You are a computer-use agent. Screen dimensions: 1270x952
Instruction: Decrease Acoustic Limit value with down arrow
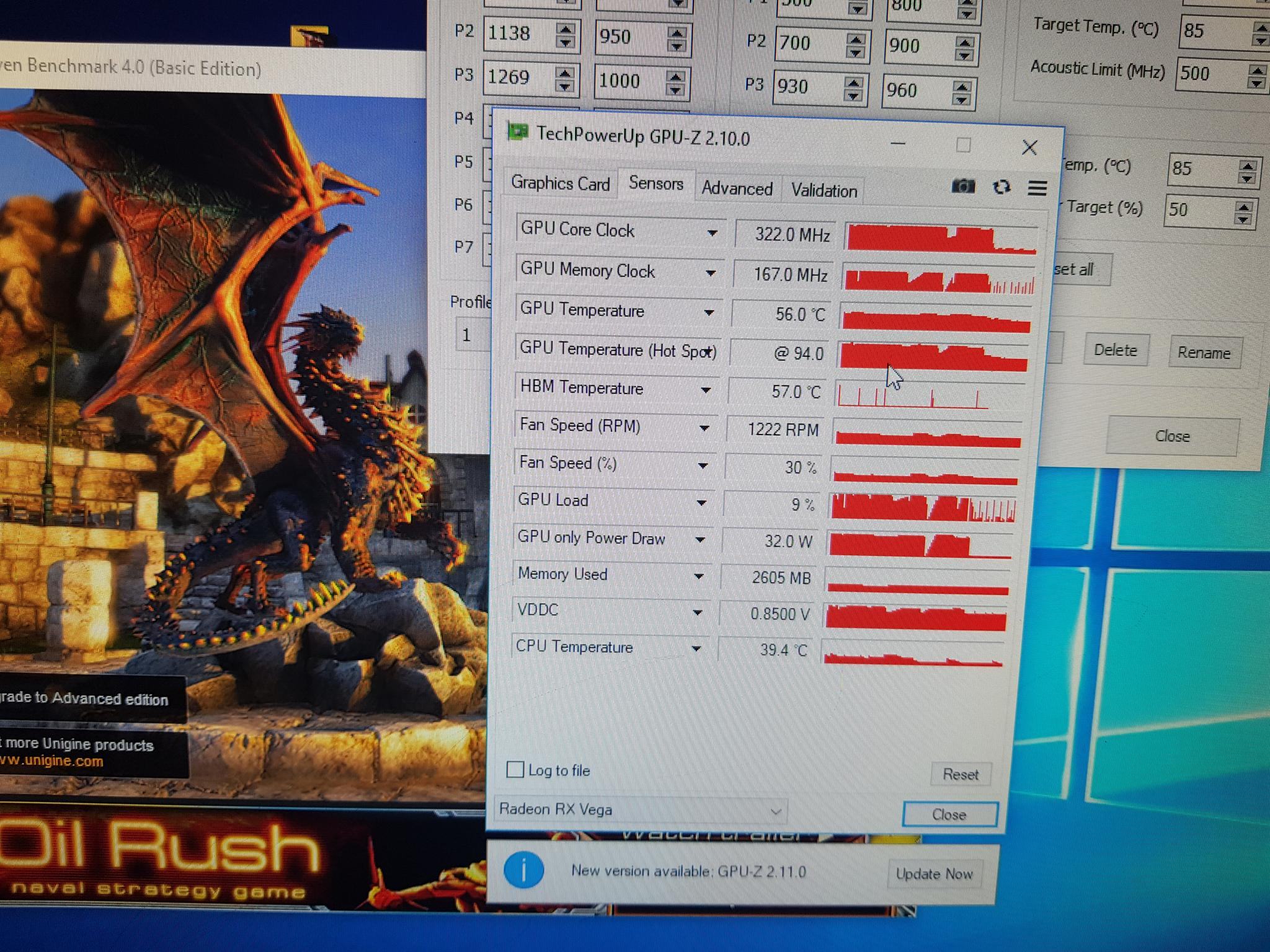[x=1258, y=82]
